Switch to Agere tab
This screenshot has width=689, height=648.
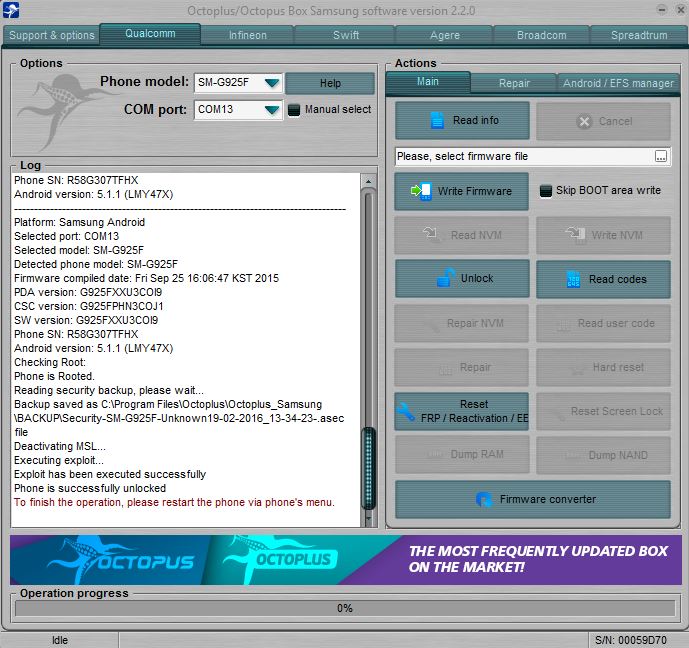445,35
